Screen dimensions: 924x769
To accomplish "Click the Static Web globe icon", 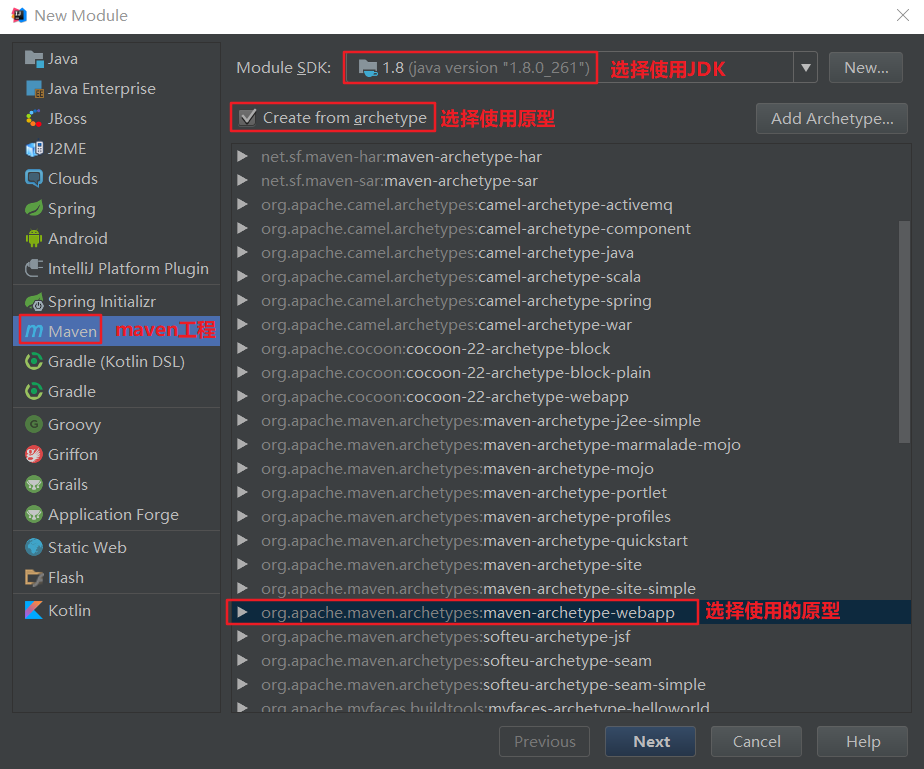I will click(x=34, y=547).
